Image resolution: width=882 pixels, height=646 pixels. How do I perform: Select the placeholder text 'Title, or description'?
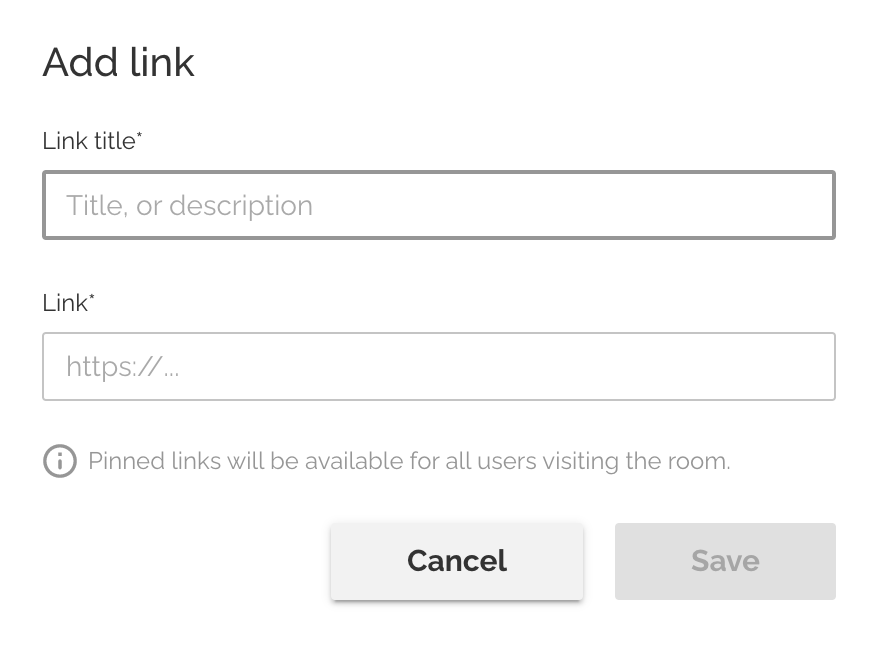pyautogui.click(x=190, y=204)
